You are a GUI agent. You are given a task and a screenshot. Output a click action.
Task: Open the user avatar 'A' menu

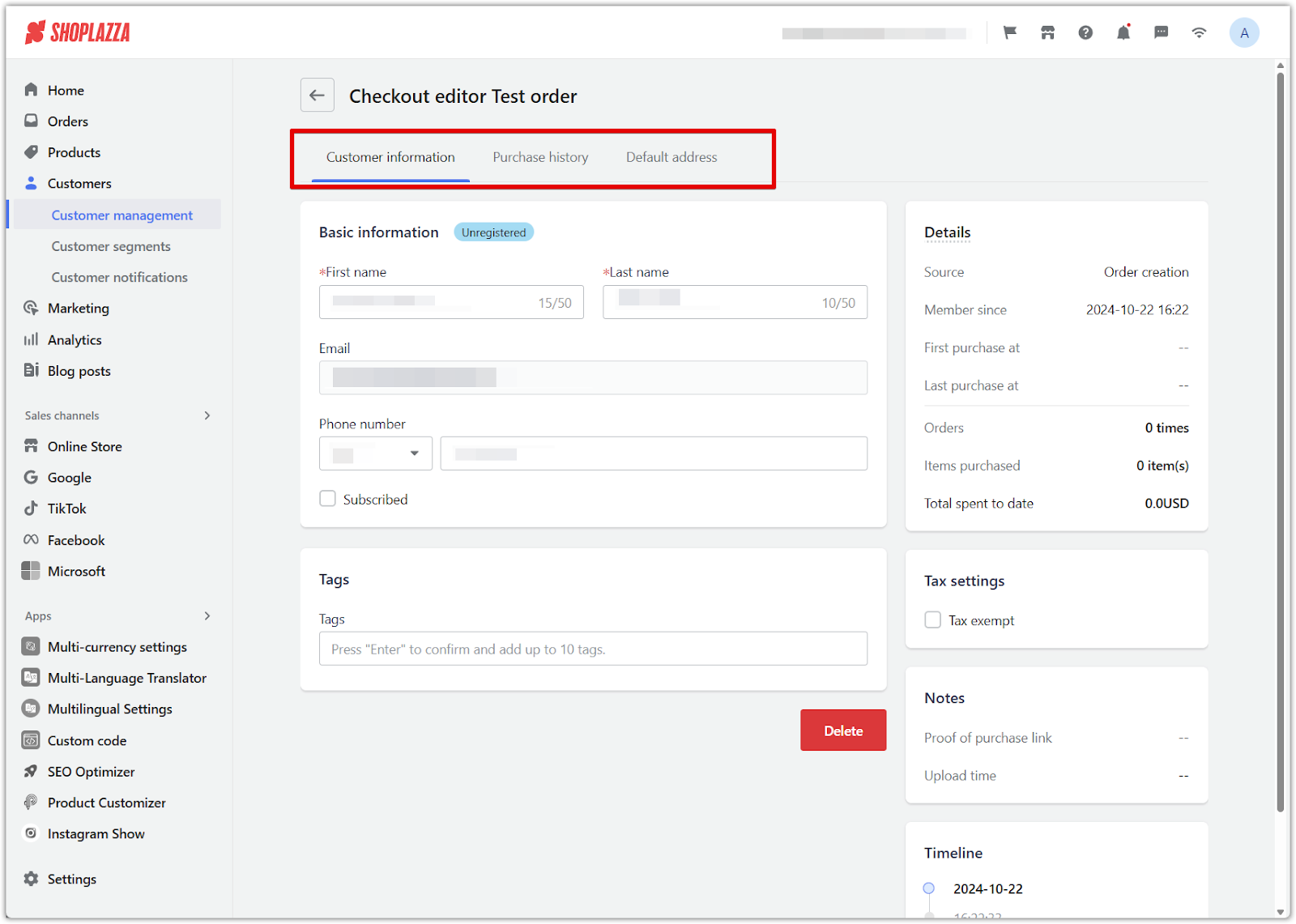[1243, 33]
